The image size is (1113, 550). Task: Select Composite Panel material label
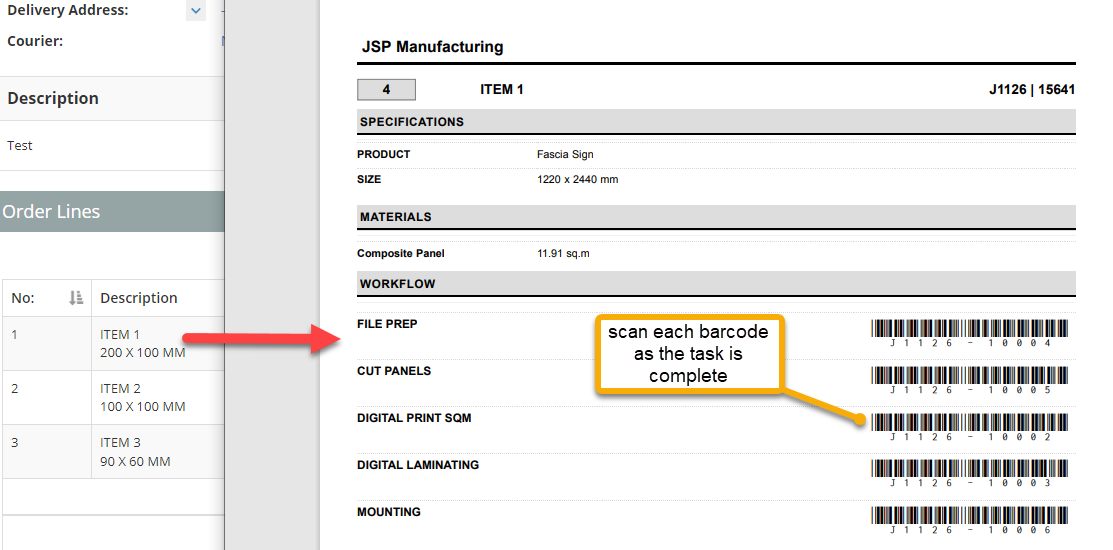(401, 253)
